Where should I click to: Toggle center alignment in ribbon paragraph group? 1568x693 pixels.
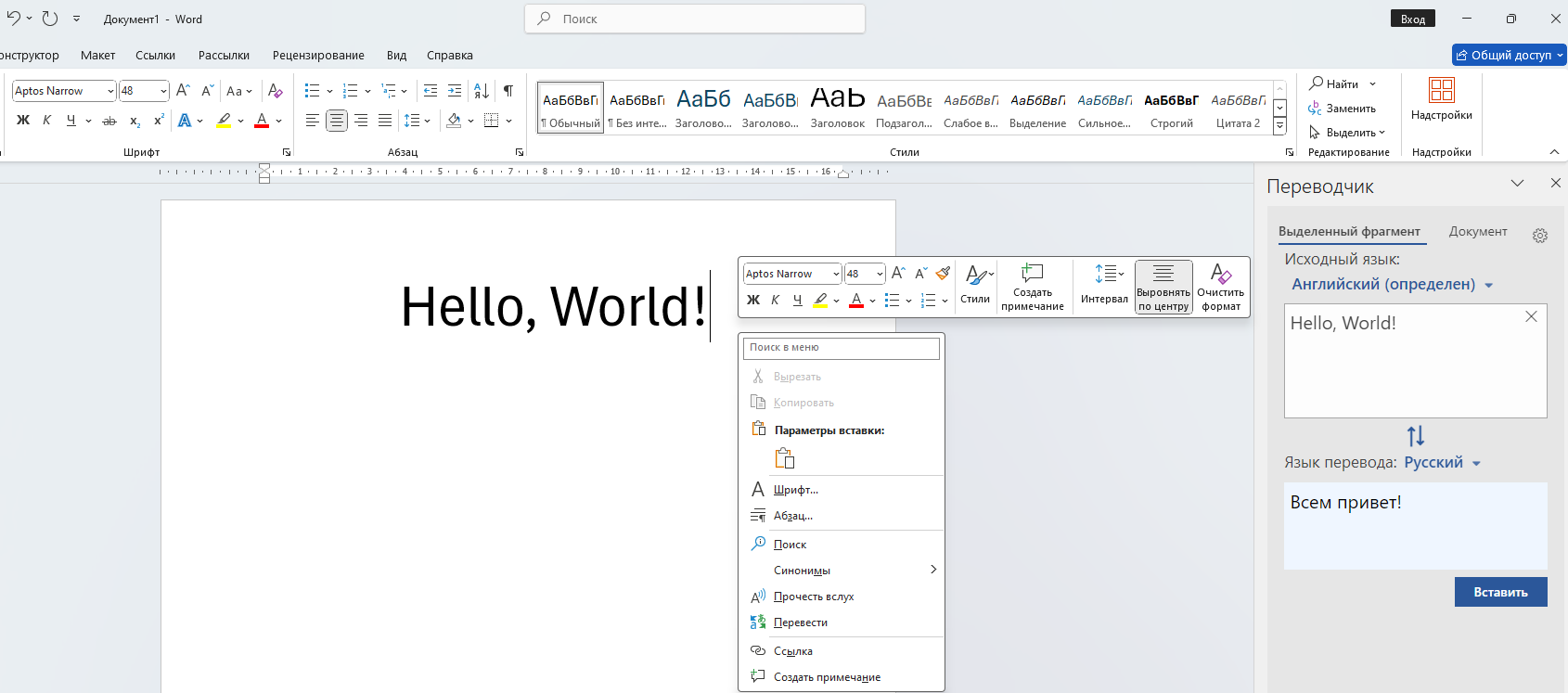[337, 121]
